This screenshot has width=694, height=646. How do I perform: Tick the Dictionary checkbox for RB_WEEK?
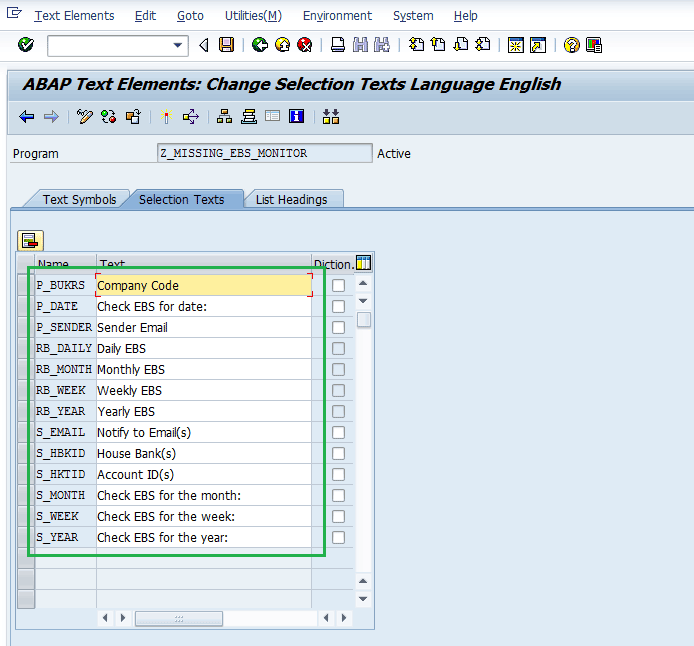point(339,390)
